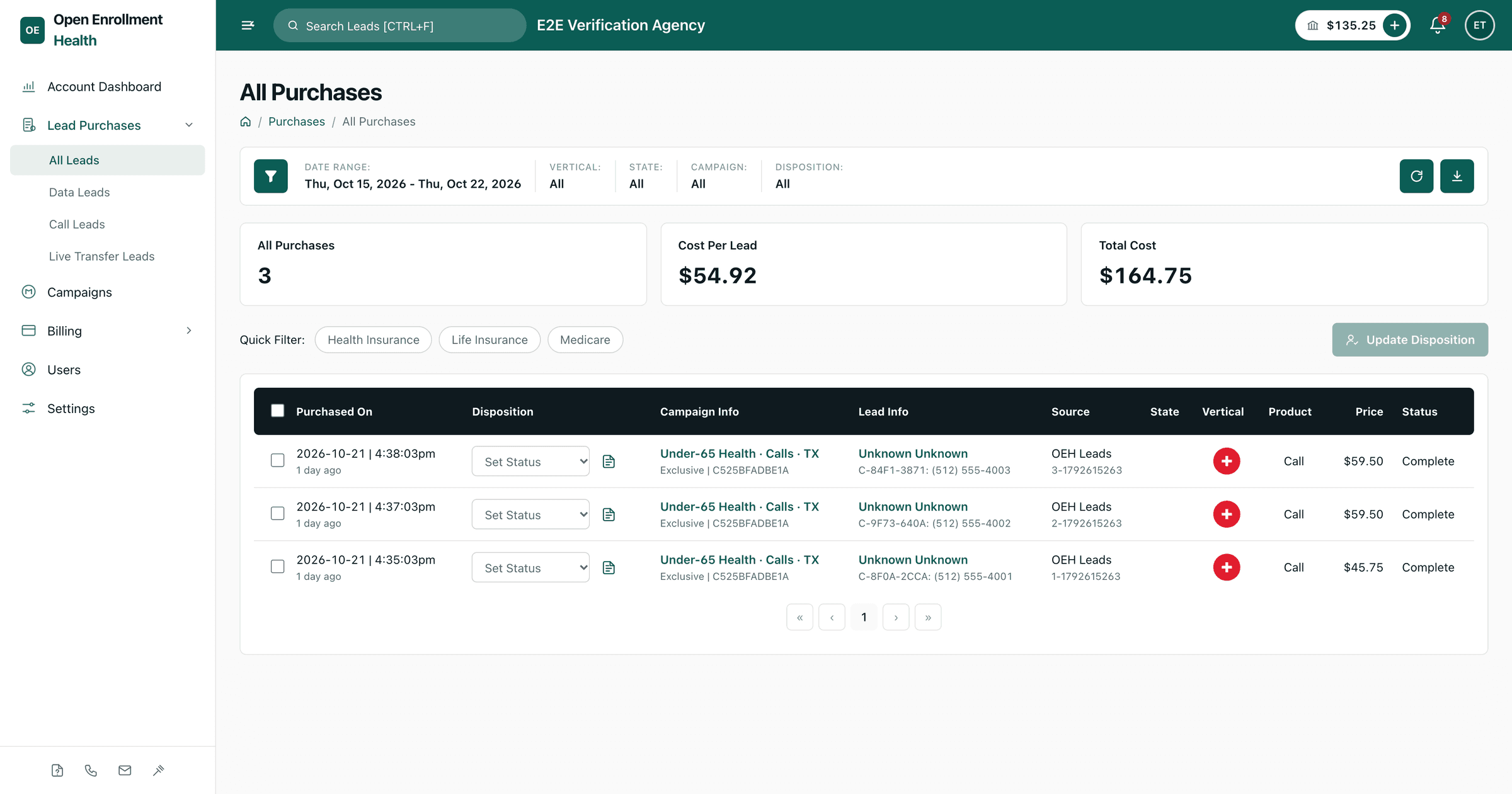Open Set Status dropdown for 4:37:03pm row
Viewport: 1512px width, 794px height.
[x=530, y=514]
